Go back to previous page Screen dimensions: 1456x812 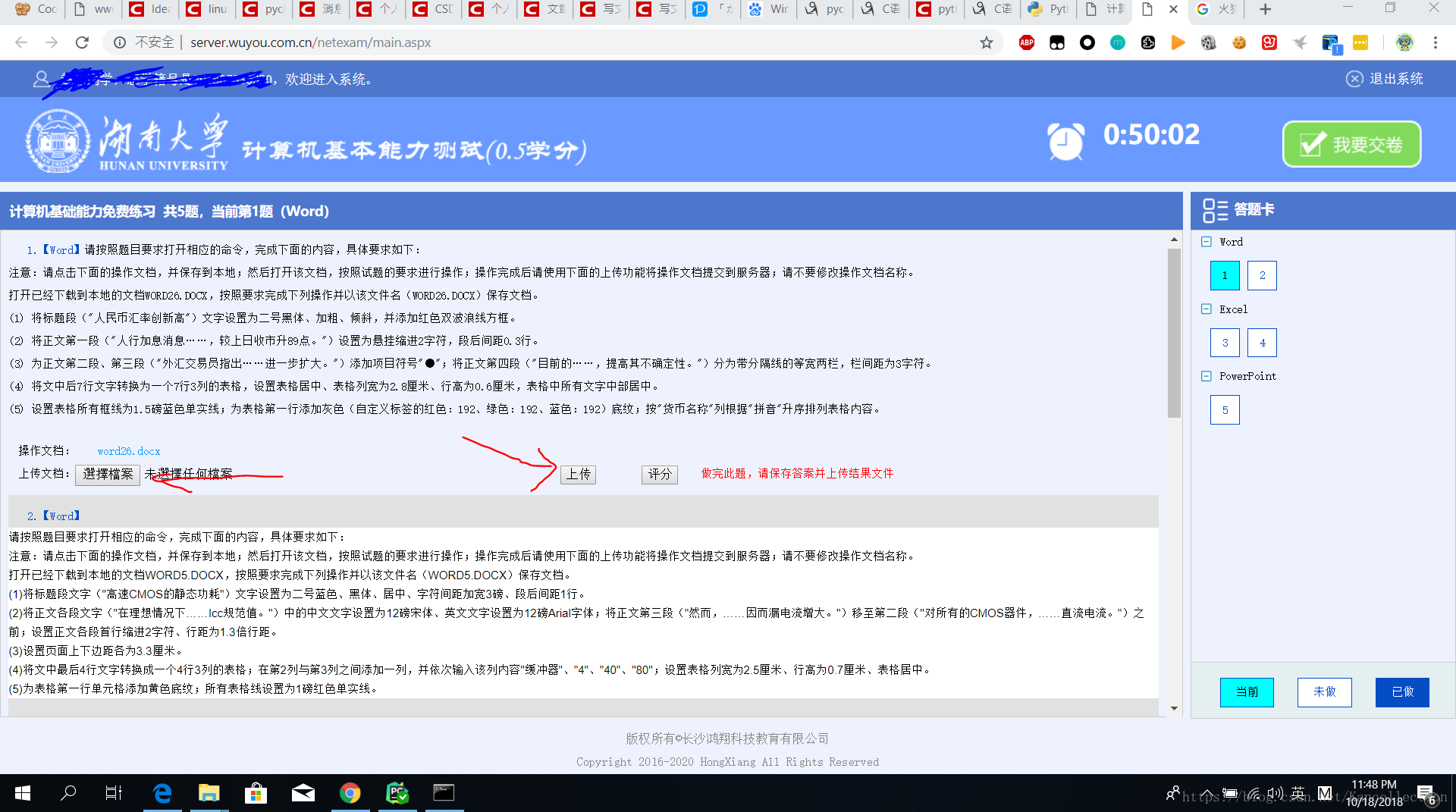click(21, 42)
